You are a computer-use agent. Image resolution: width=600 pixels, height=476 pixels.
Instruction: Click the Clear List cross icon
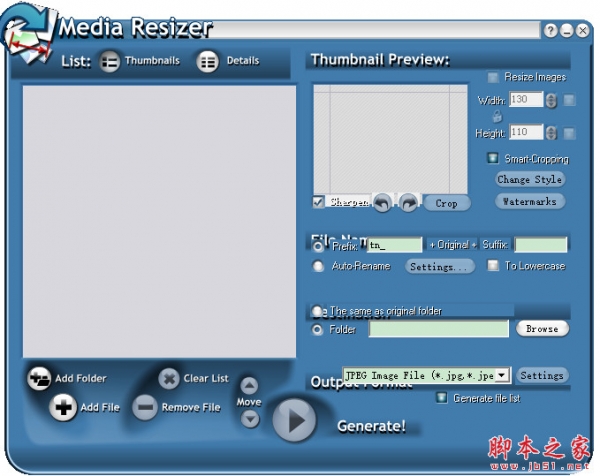[169, 378]
